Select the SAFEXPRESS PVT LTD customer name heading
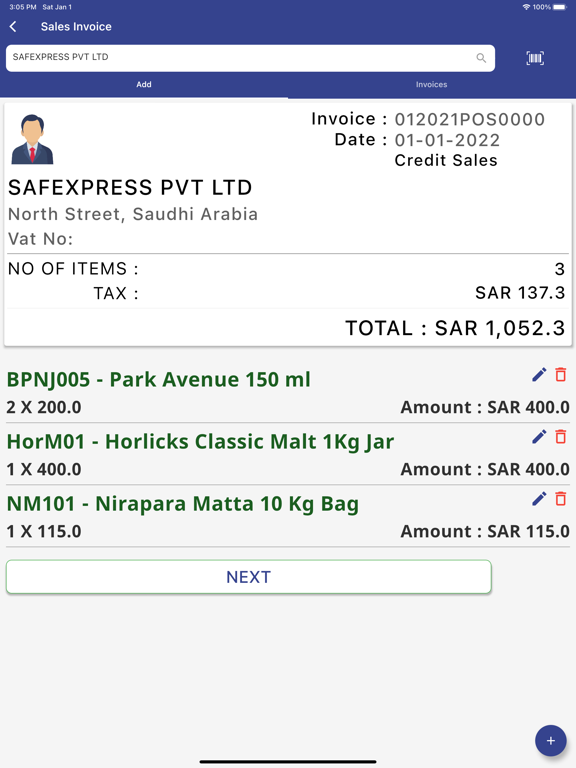576x768 pixels. 130,188
